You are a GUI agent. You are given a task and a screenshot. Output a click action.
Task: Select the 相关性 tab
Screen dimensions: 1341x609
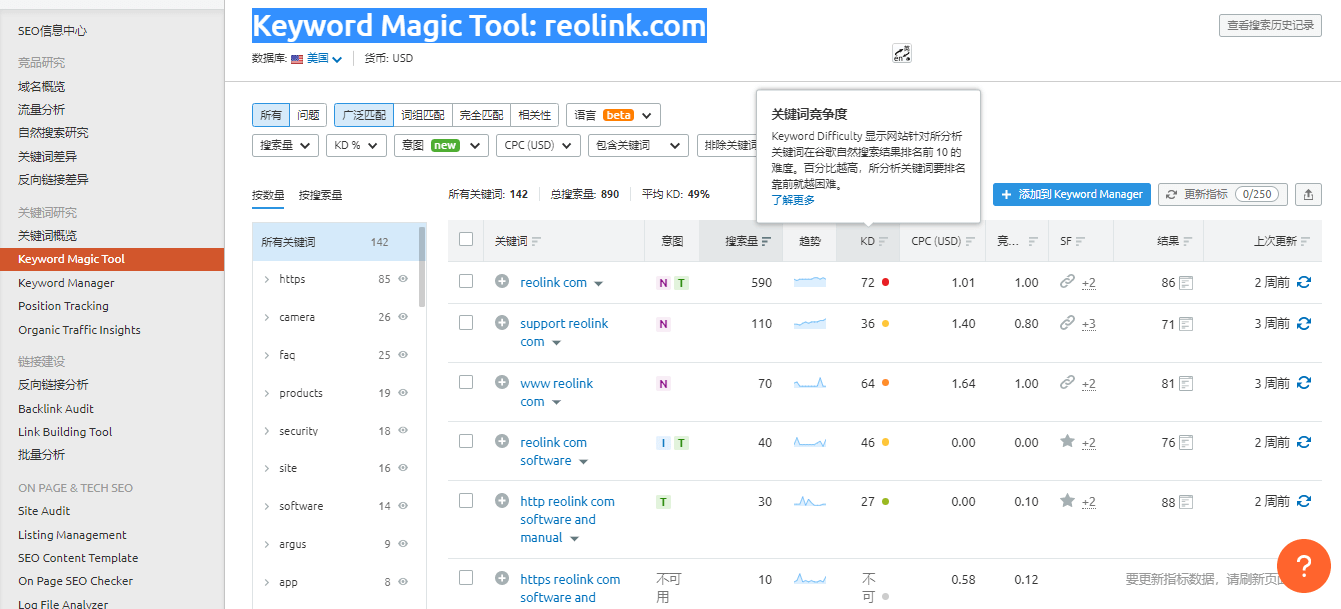point(535,115)
